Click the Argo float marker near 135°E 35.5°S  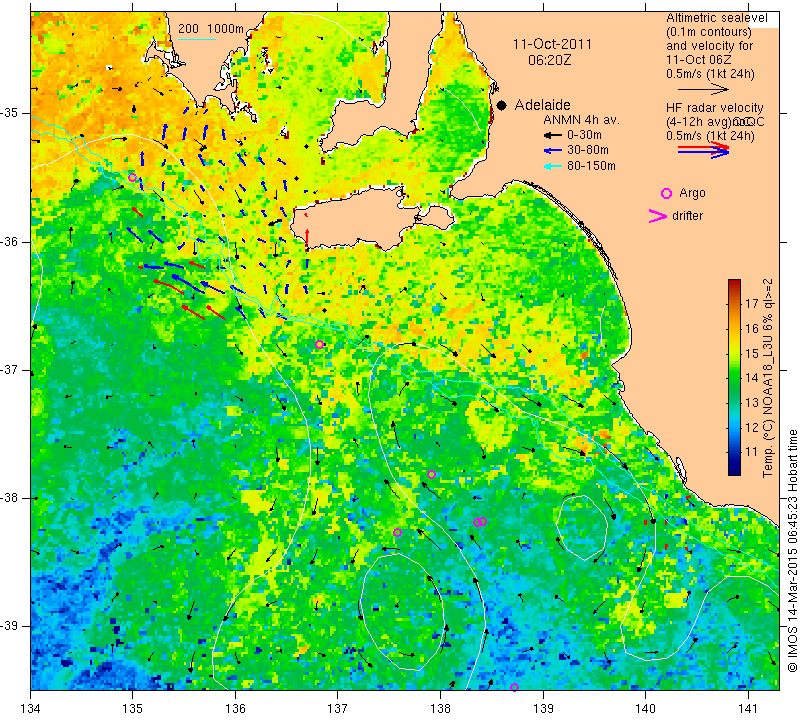point(132,178)
